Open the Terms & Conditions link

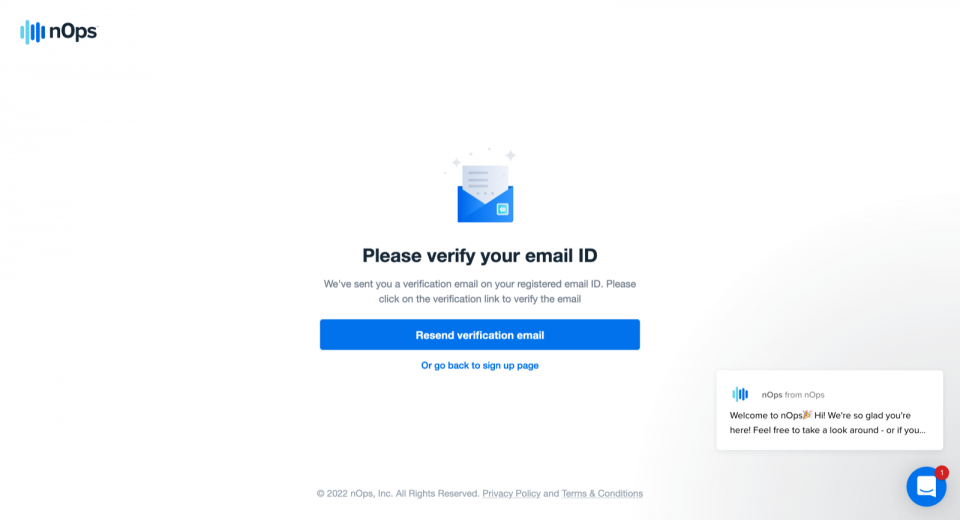pos(602,493)
